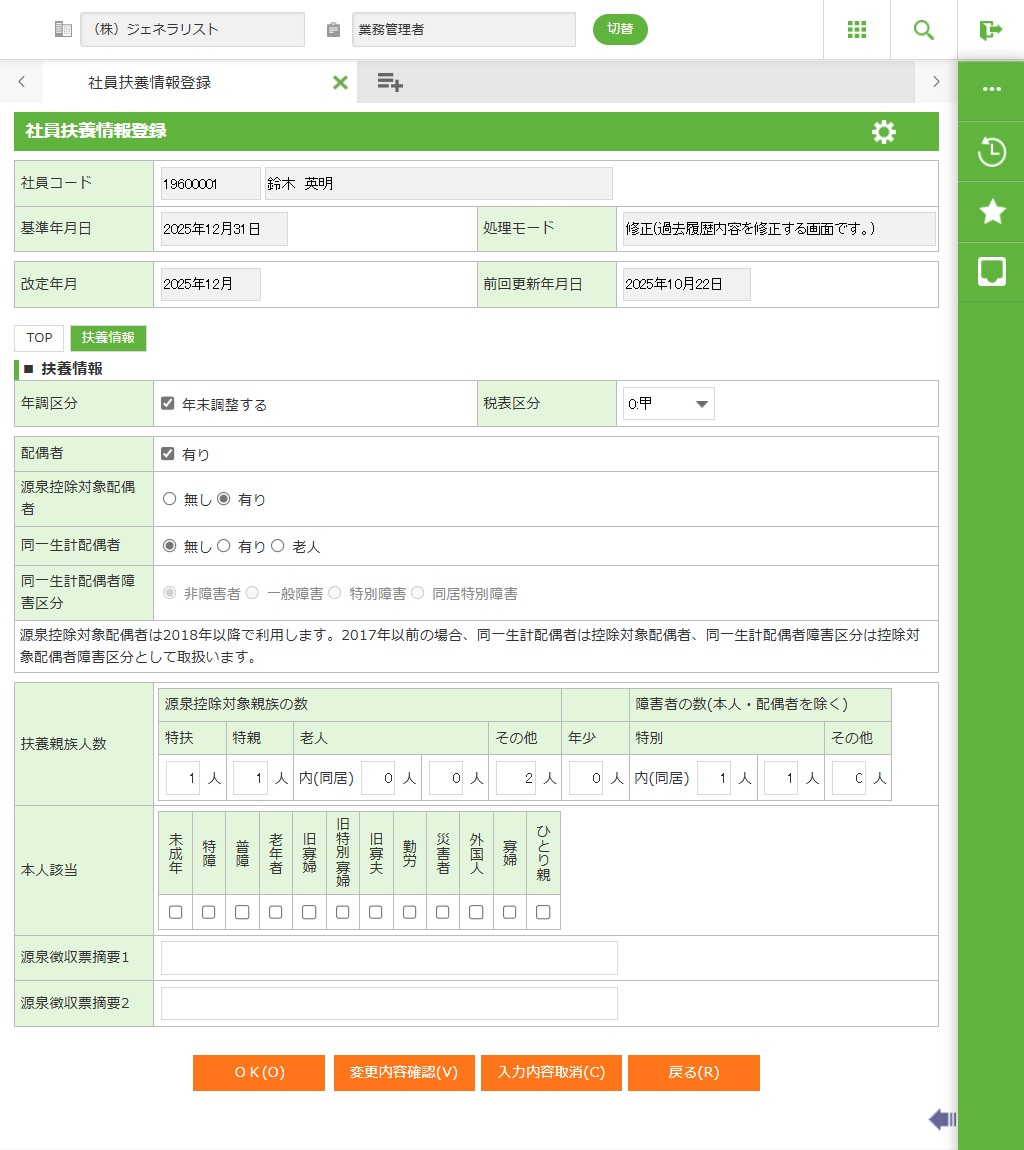Image resolution: width=1024 pixels, height=1150 pixels.
Task: Click the logout door icon
Action: [x=991, y=30]
